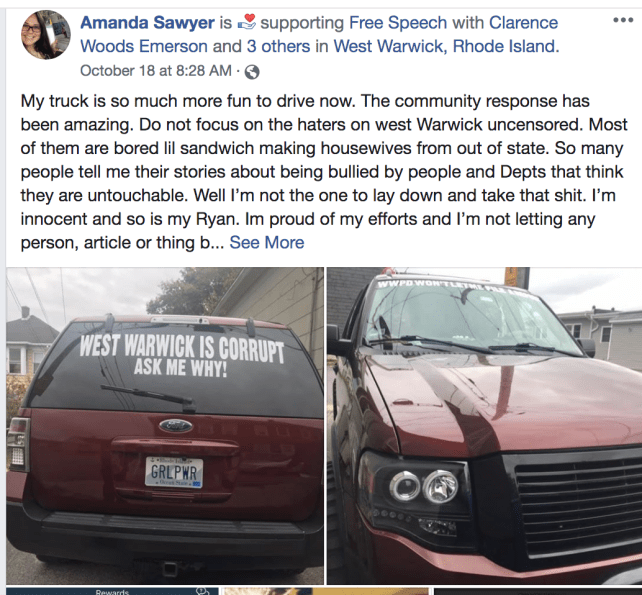Click the GRLPWR license plate in photo
The image size is (642, 595).
174,472
